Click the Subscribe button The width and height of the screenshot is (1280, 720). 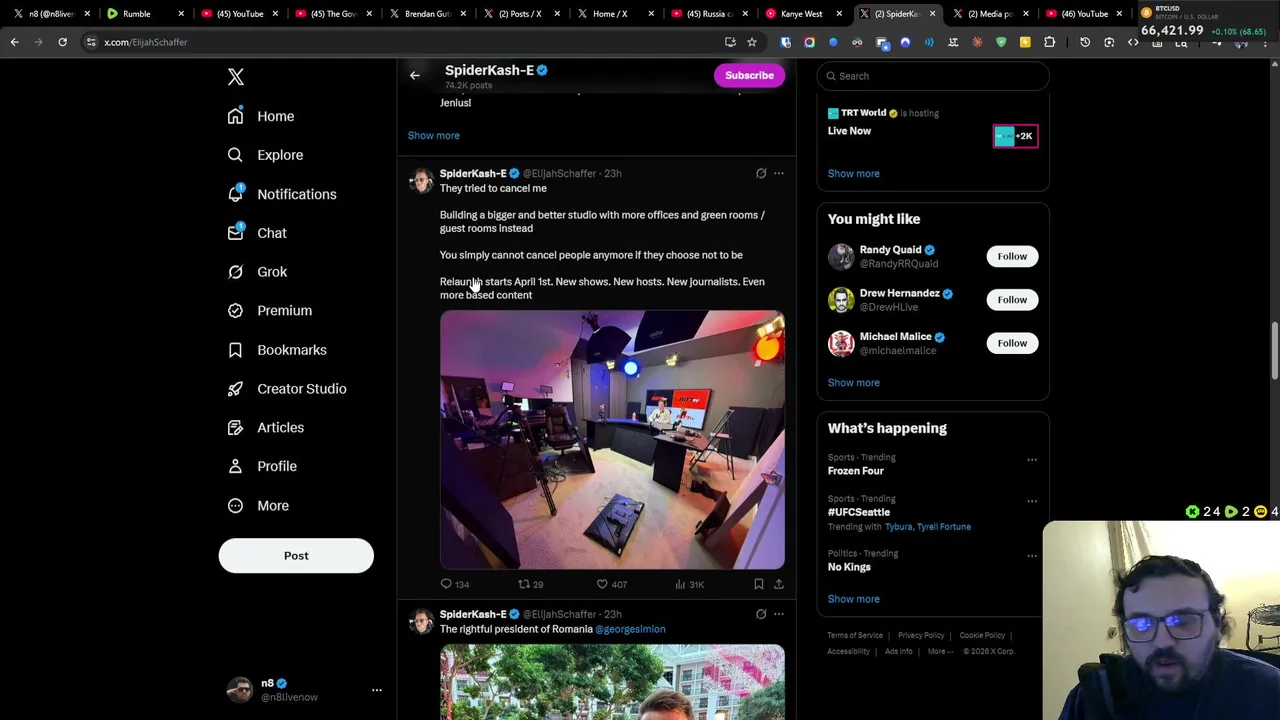click(x=749, y=75)
